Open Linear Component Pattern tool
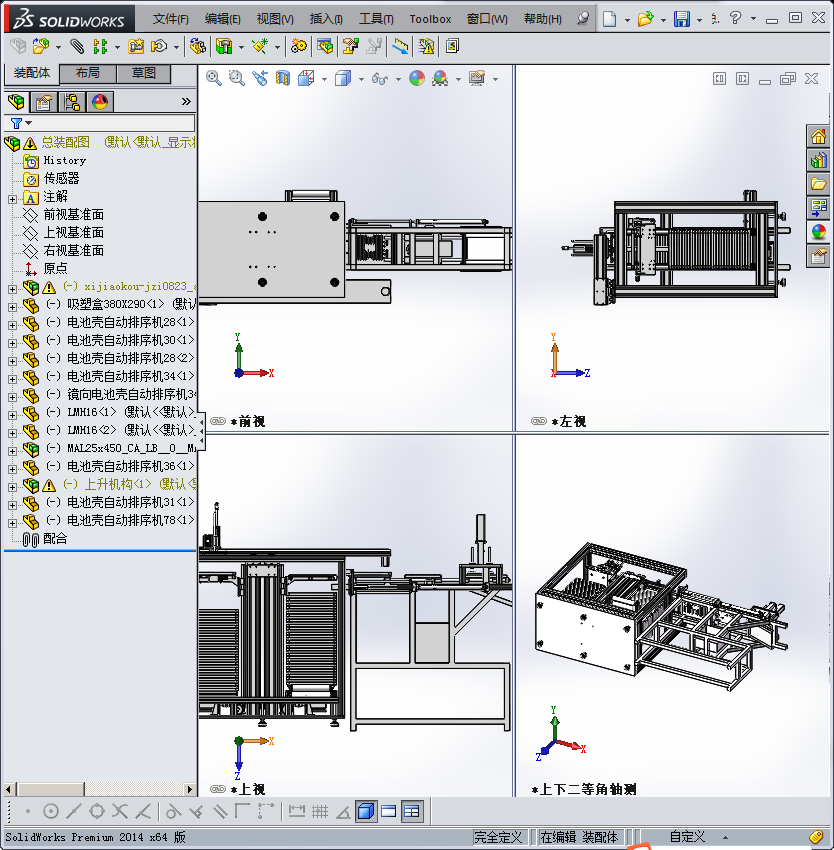Image resolution: width=834 pixels, height=850 pixels. coord(100,47)
